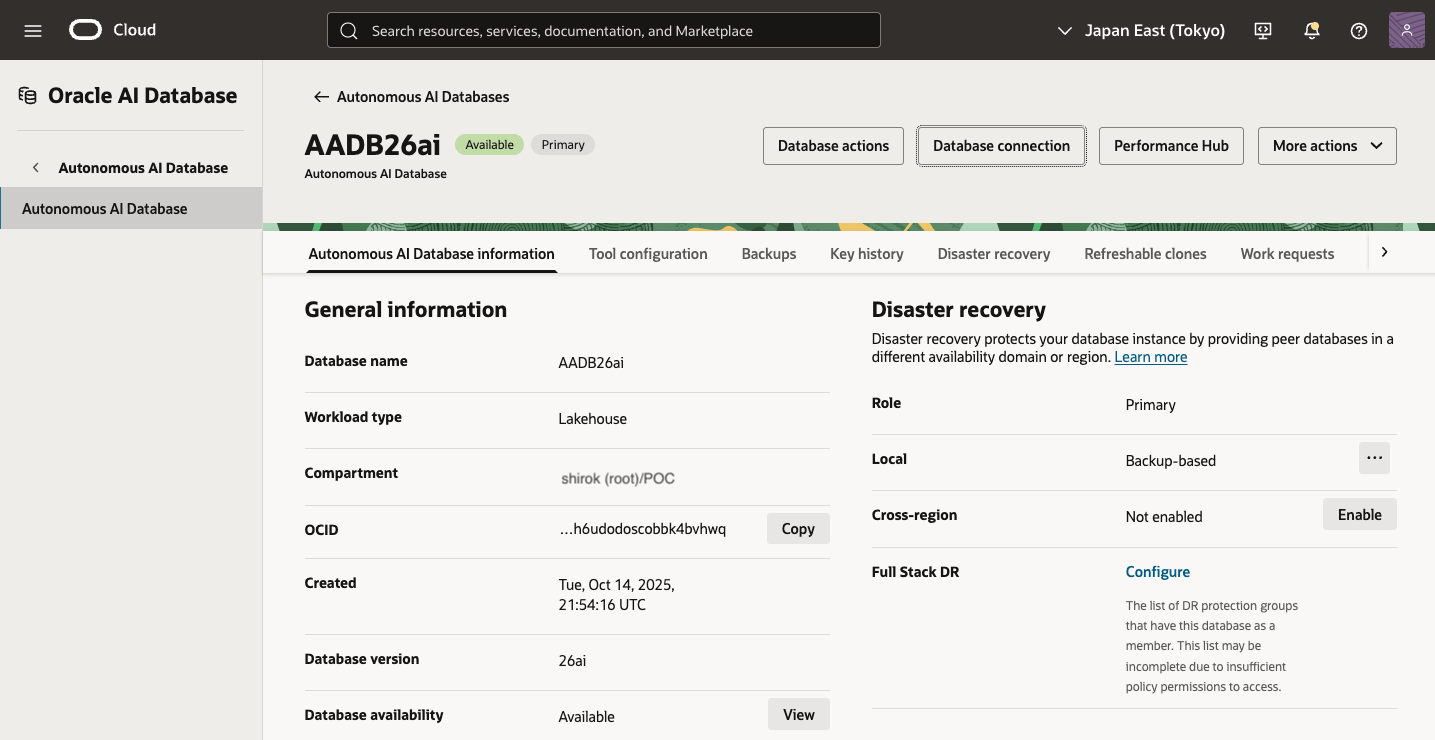Enable cross-region disaster recovery
This screenshot has width=1435, height=740.
pyautogui.click(x=1359, y=515)
